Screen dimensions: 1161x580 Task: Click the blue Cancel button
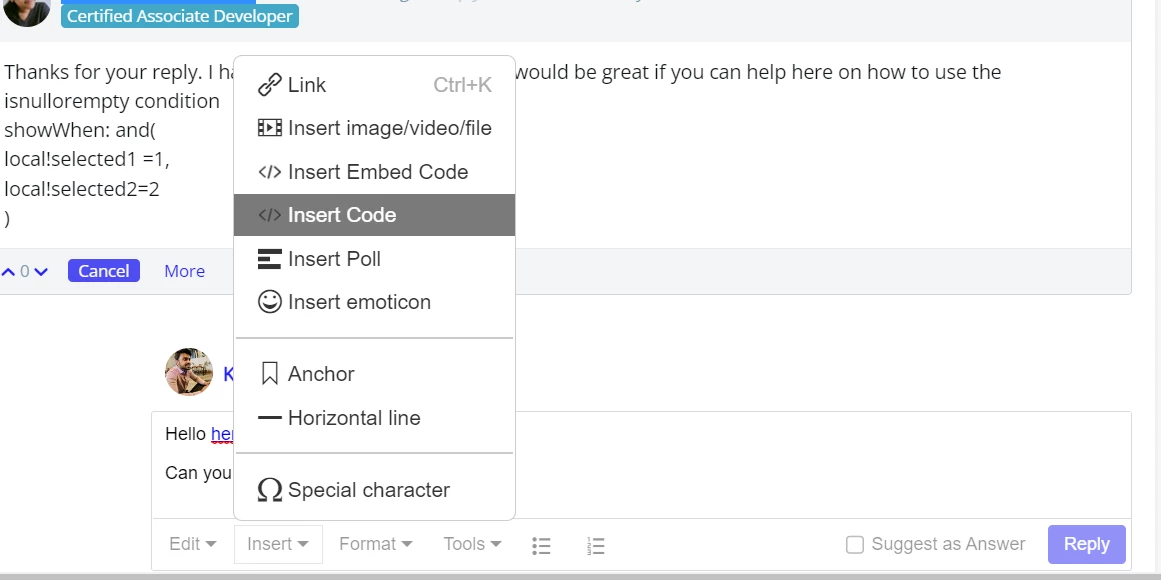click(104, 271)
